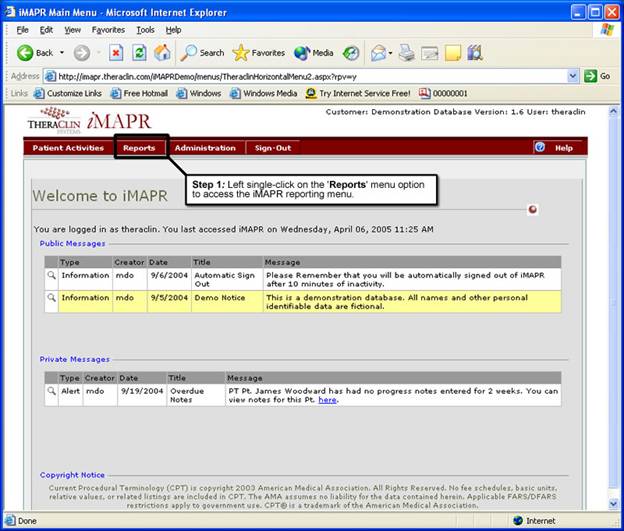Follow the 'here' link in Overdue Notes message
Screen dimensions: 624x531
coord(327,400)
